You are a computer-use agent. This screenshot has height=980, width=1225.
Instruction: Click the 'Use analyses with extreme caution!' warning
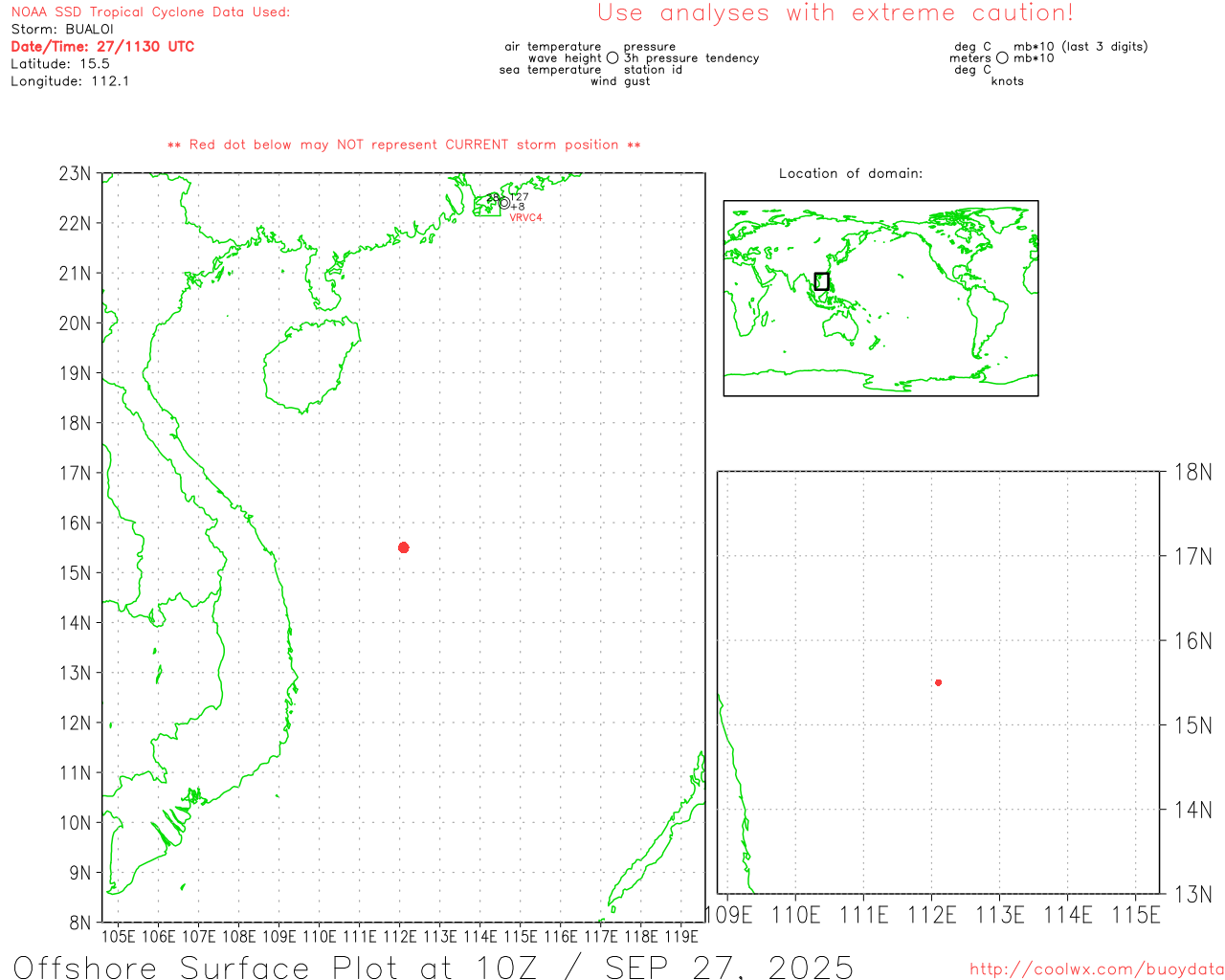[x=835, y=13]
